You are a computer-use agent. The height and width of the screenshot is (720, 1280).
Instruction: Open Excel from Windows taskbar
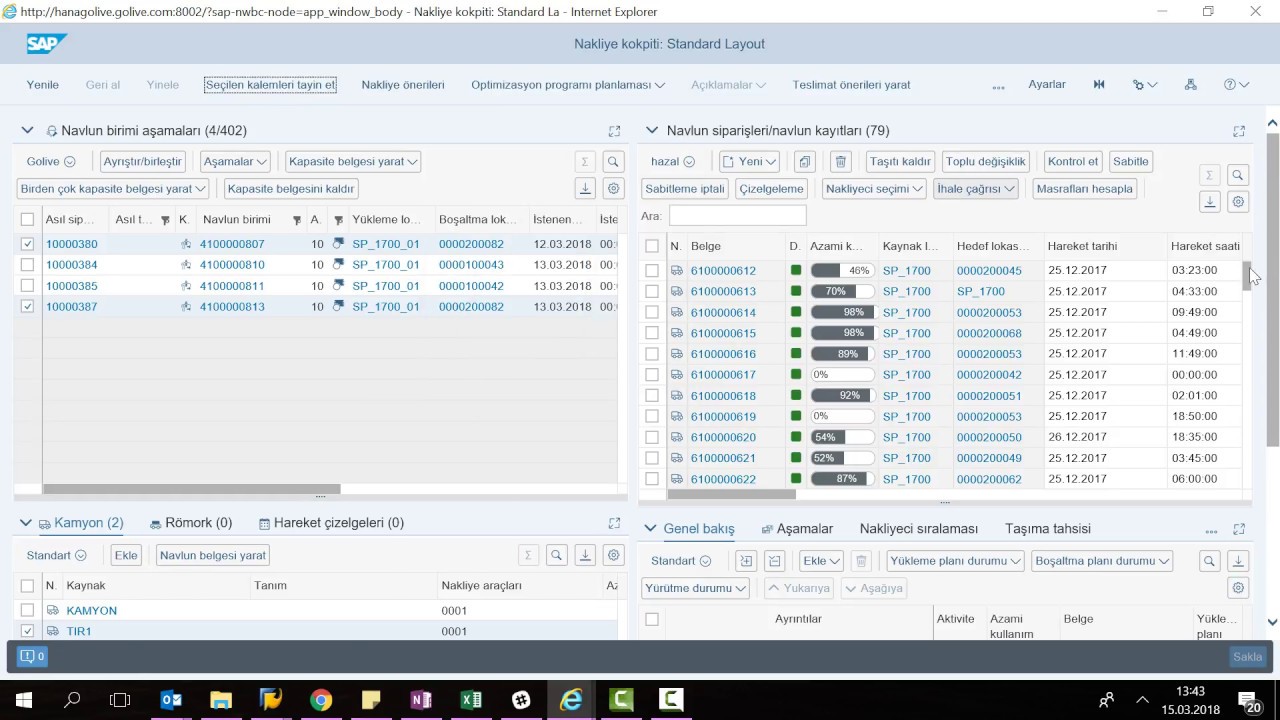tap(471, 700)
